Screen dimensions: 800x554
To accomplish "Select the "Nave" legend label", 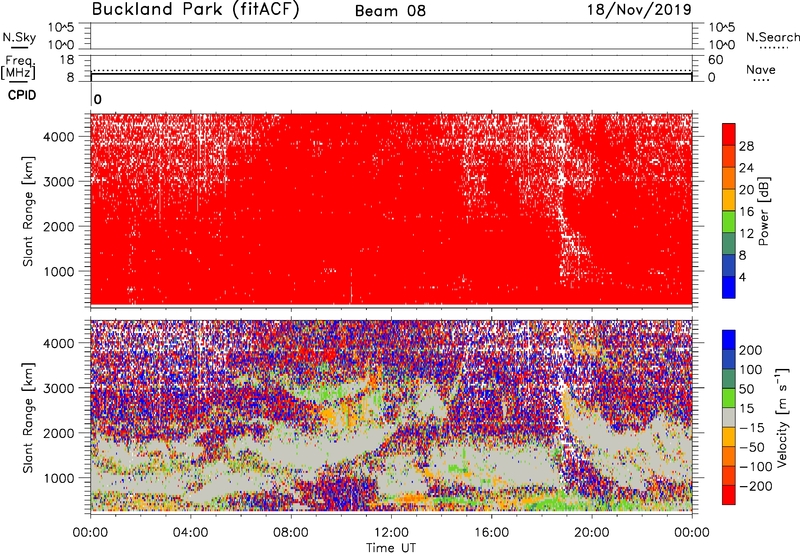I will coord(761,69).
